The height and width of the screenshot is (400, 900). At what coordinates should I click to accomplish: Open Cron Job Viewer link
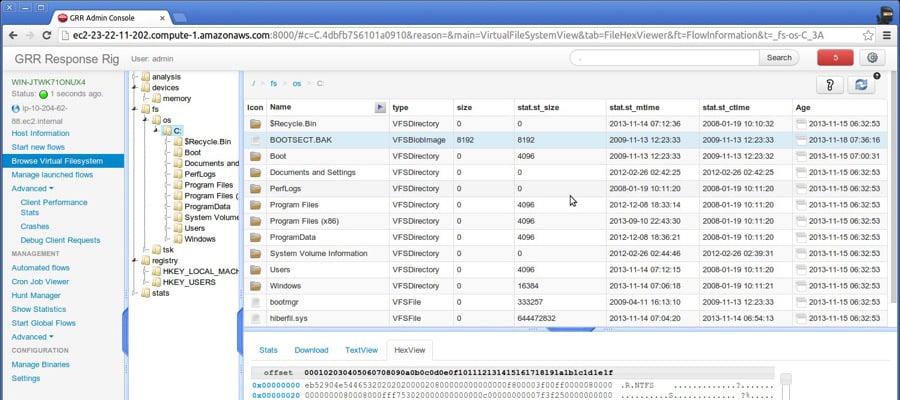tap(40, 282)
